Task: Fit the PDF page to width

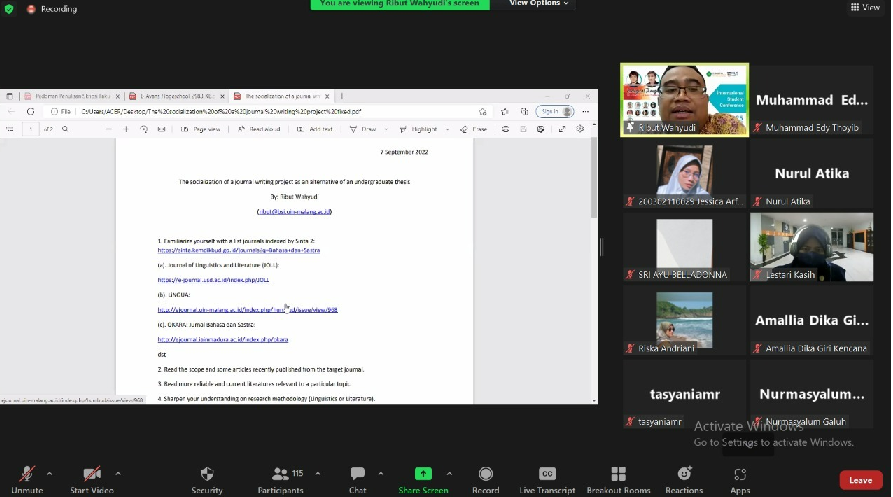Action: [x=161, y=129]
